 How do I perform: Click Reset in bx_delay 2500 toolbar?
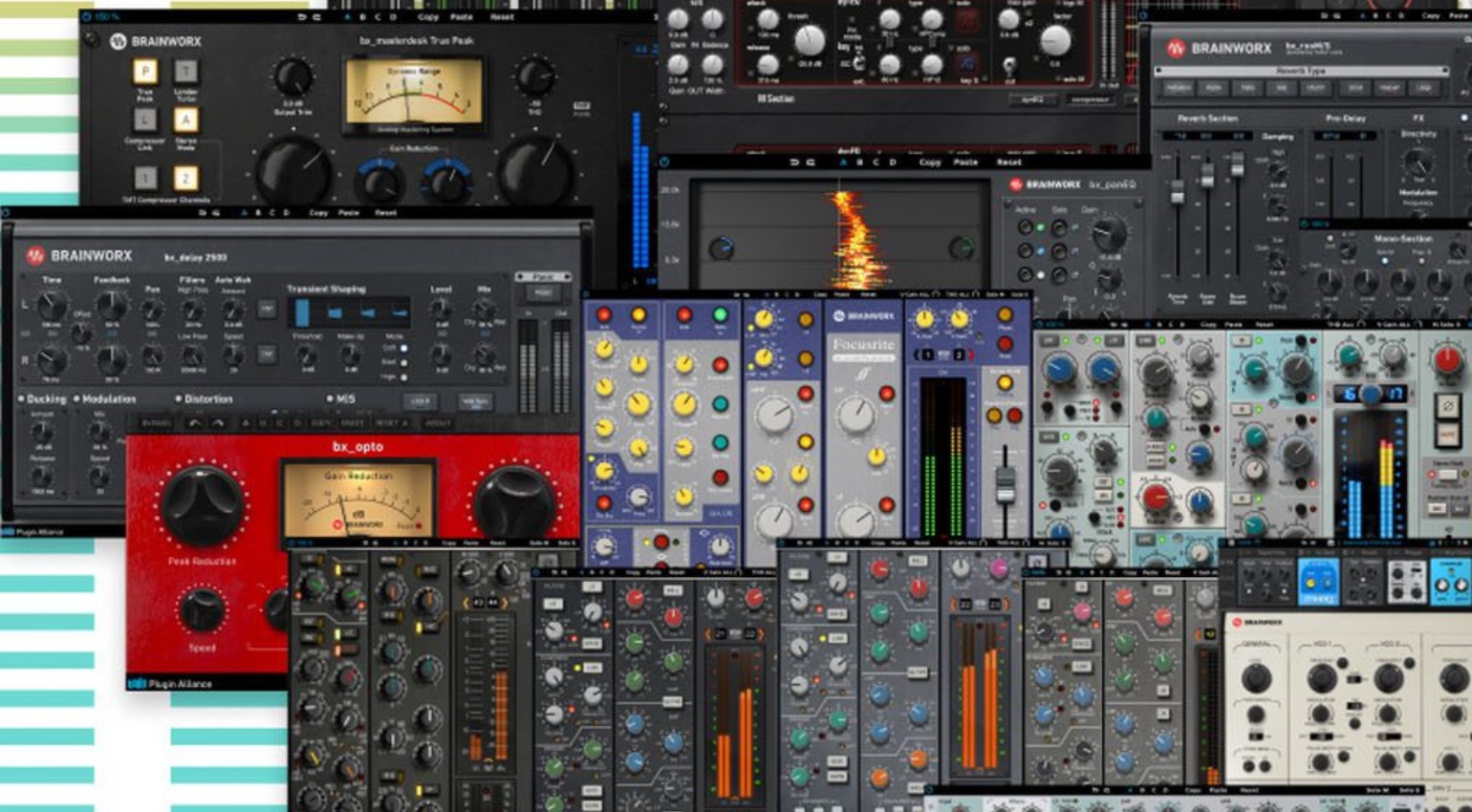point(386,213)
